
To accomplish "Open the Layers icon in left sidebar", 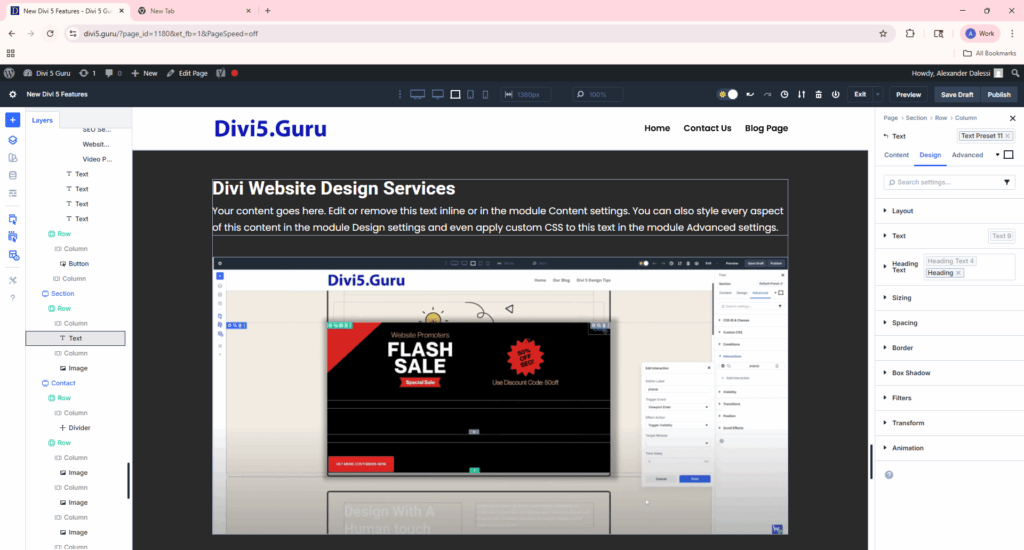I will [x=13, y=141].
